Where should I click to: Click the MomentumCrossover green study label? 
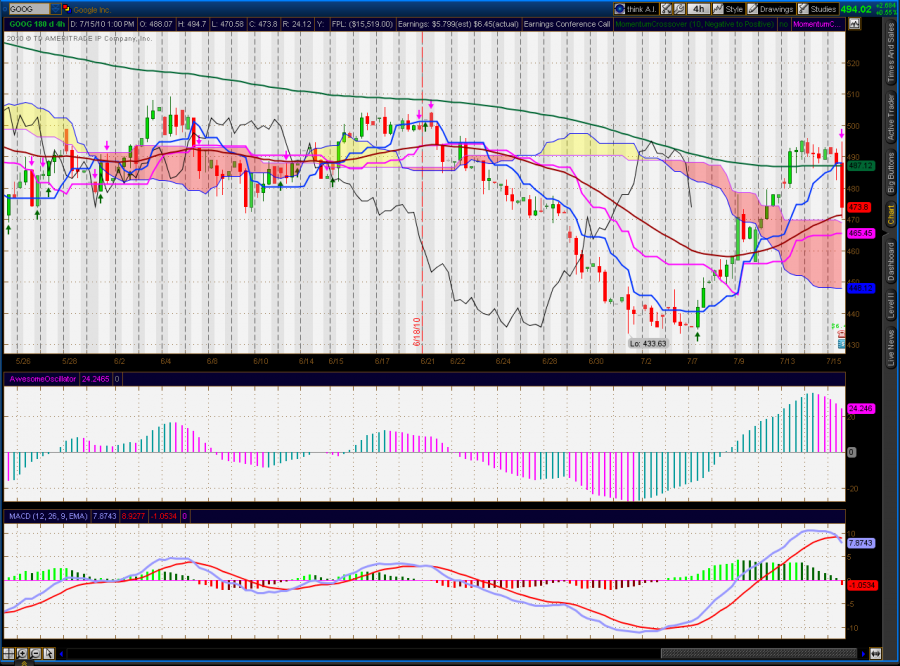tap(694, 24)
